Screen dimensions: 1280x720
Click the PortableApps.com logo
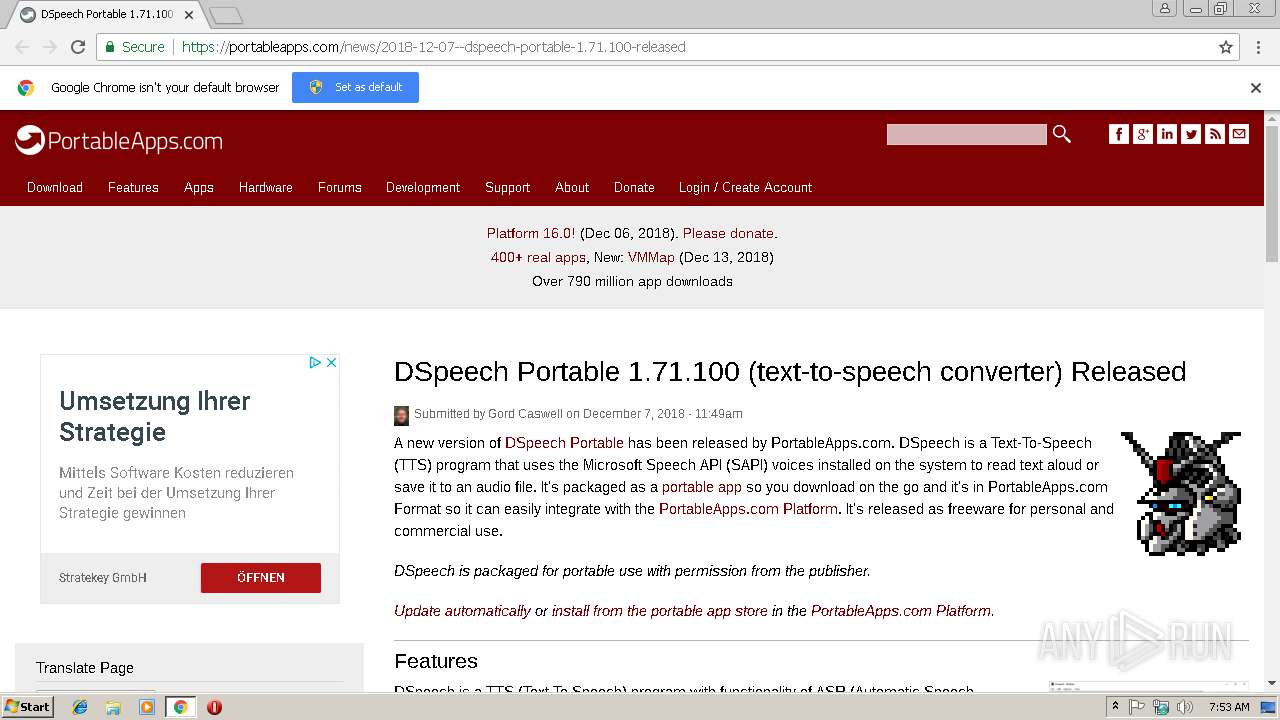coord(119,141)
